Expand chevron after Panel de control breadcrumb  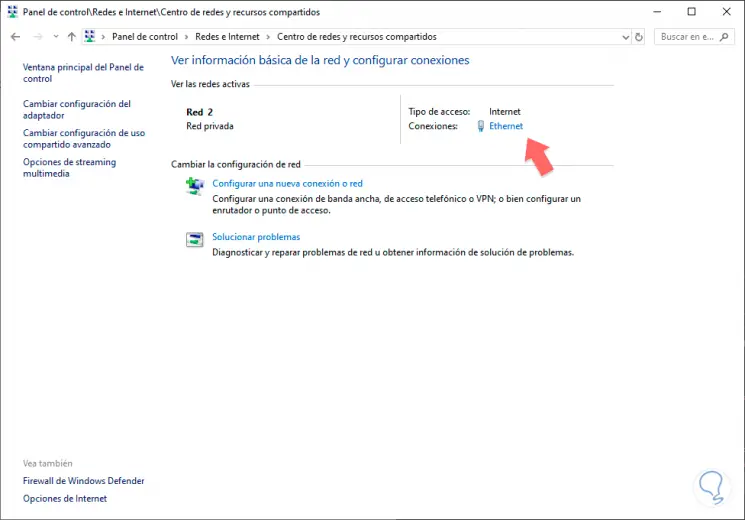tap(186, 37)
